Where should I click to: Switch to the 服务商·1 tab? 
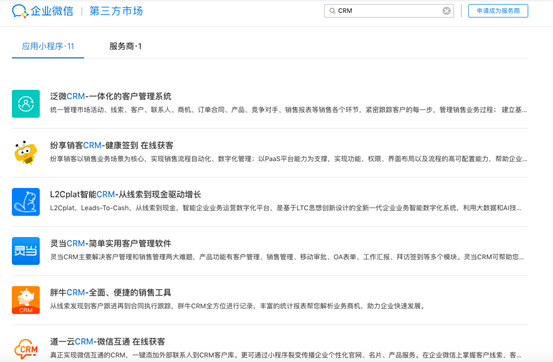(x=125, y=46)
